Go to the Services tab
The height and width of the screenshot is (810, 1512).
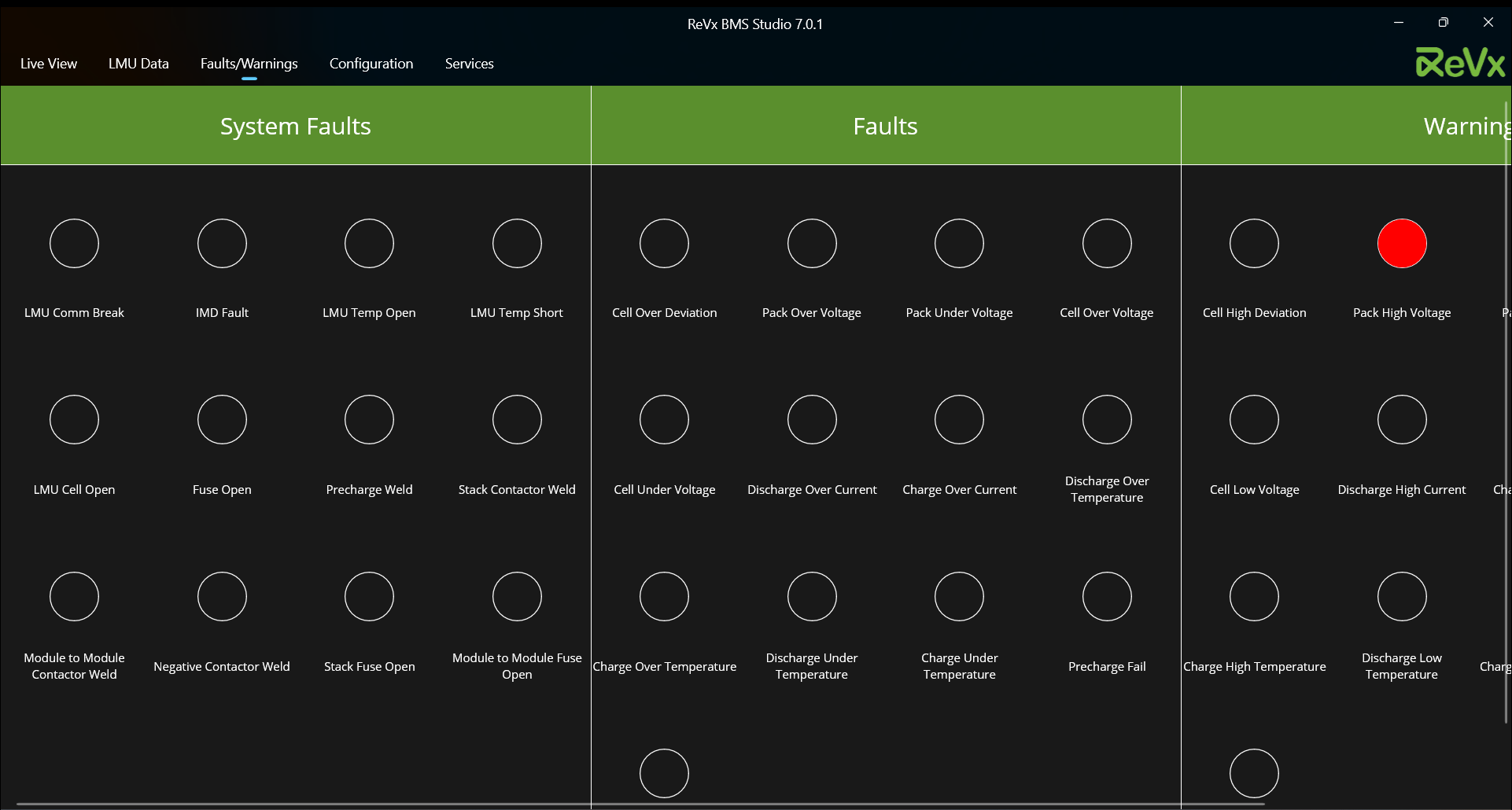click(x=469, y=64)
